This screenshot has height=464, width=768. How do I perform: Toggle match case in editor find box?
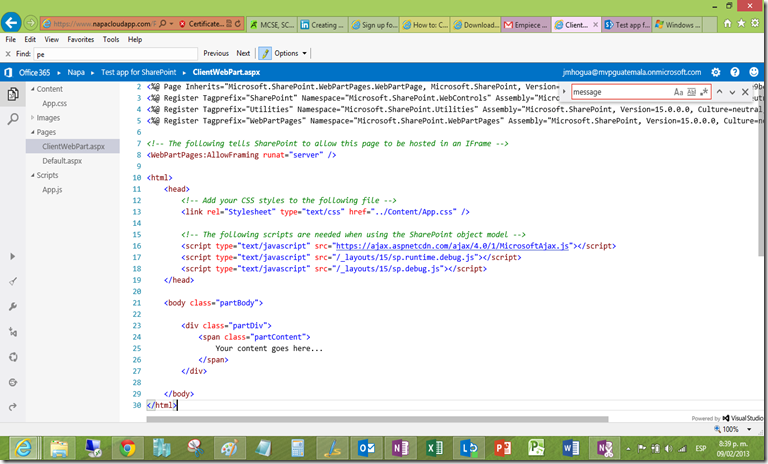[678, 92]
